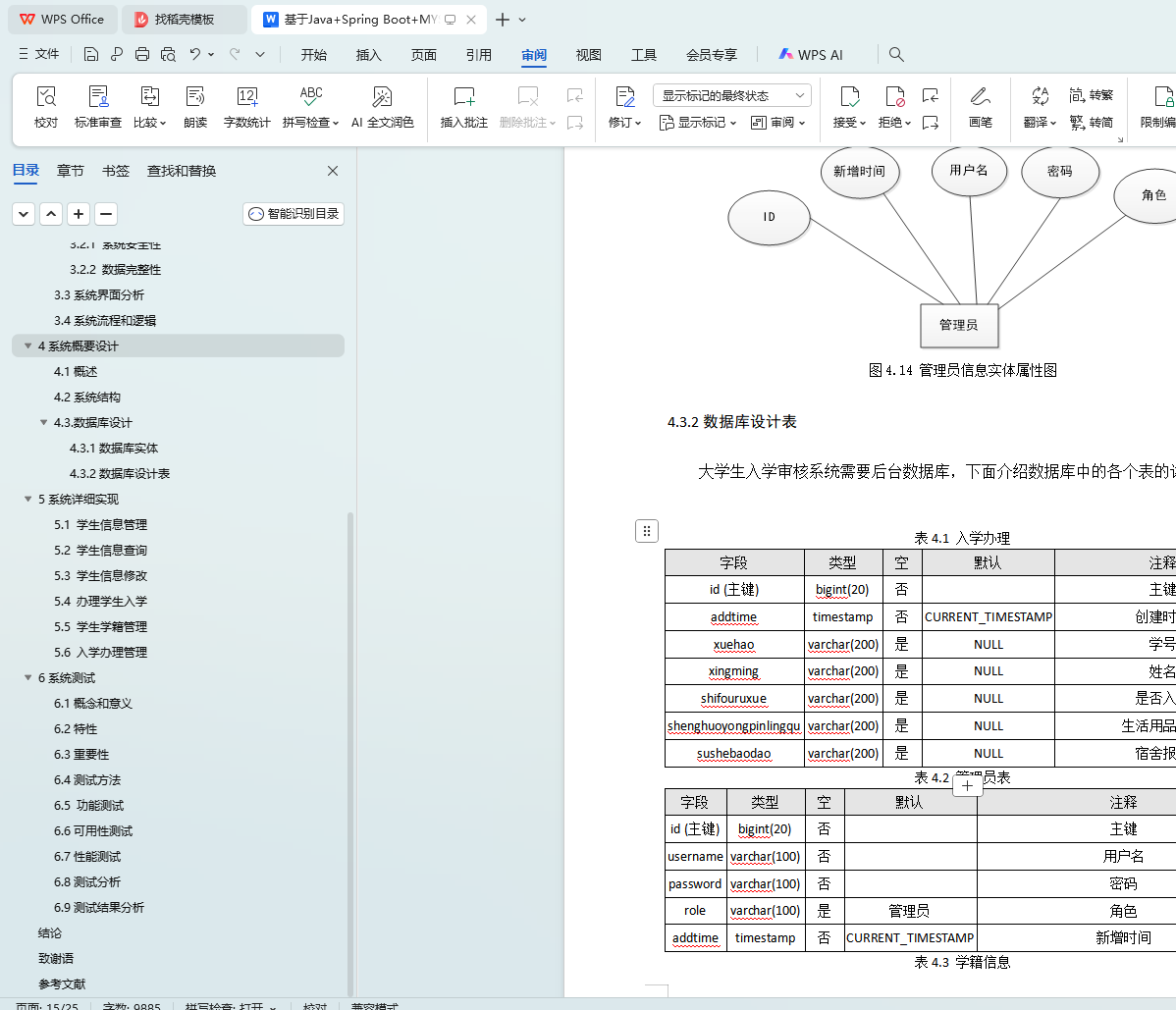
Task: Click the 比较 compare documents icon
Action: pyautogui.click(x=149, y=106)
